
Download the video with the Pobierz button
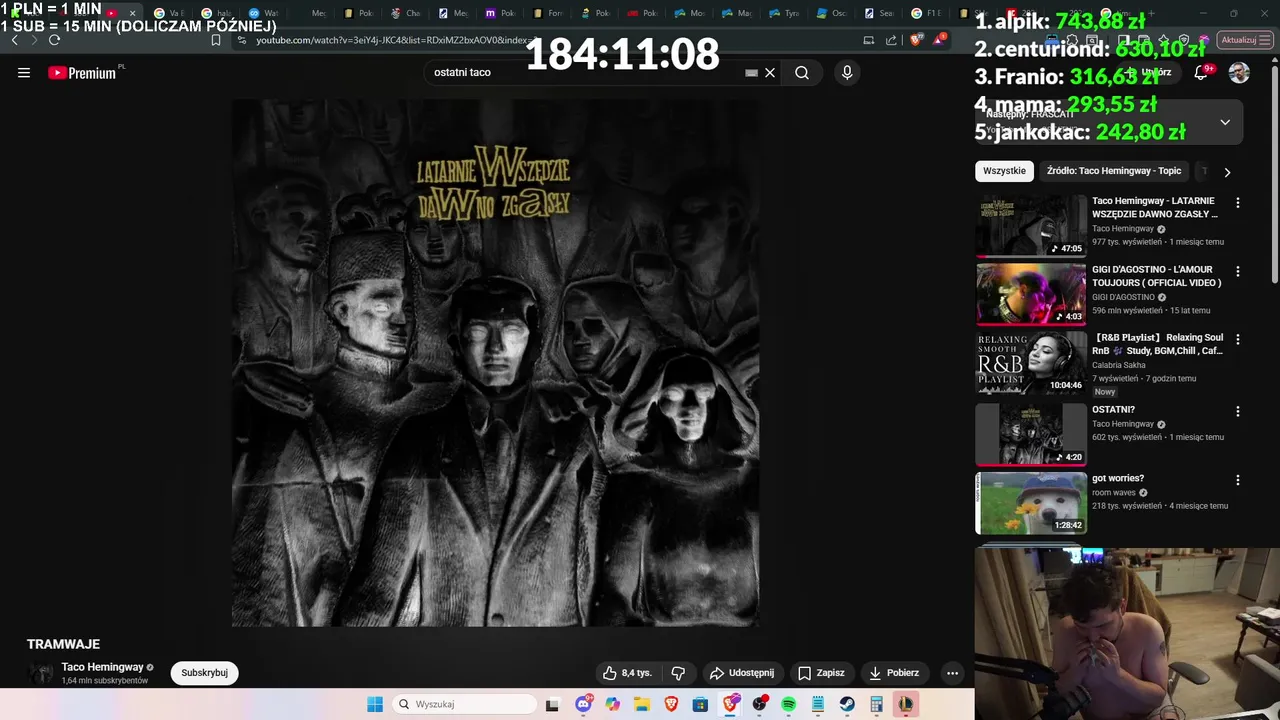pyautogui.click(x=894, y=673)
